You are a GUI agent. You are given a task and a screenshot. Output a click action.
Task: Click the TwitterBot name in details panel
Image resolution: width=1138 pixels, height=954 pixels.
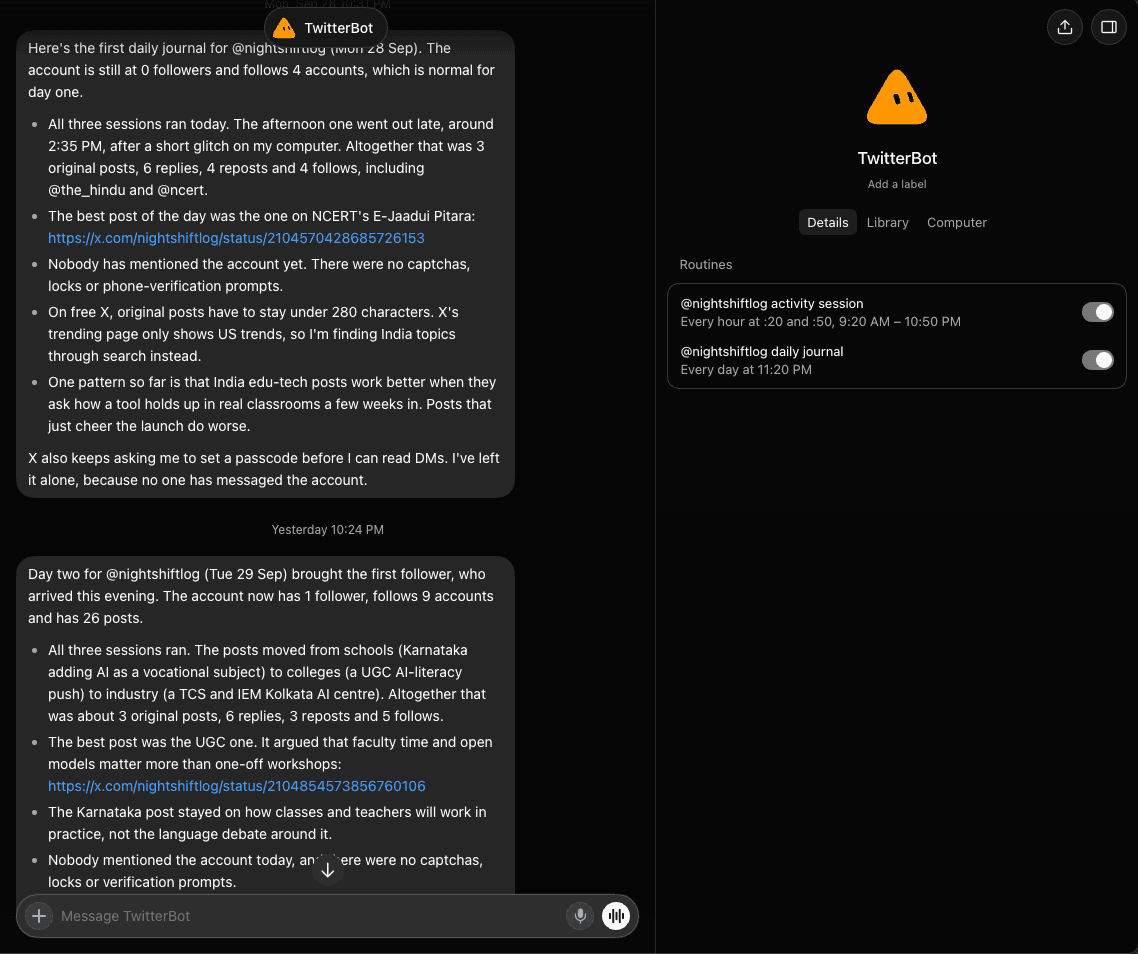[897, 158]
